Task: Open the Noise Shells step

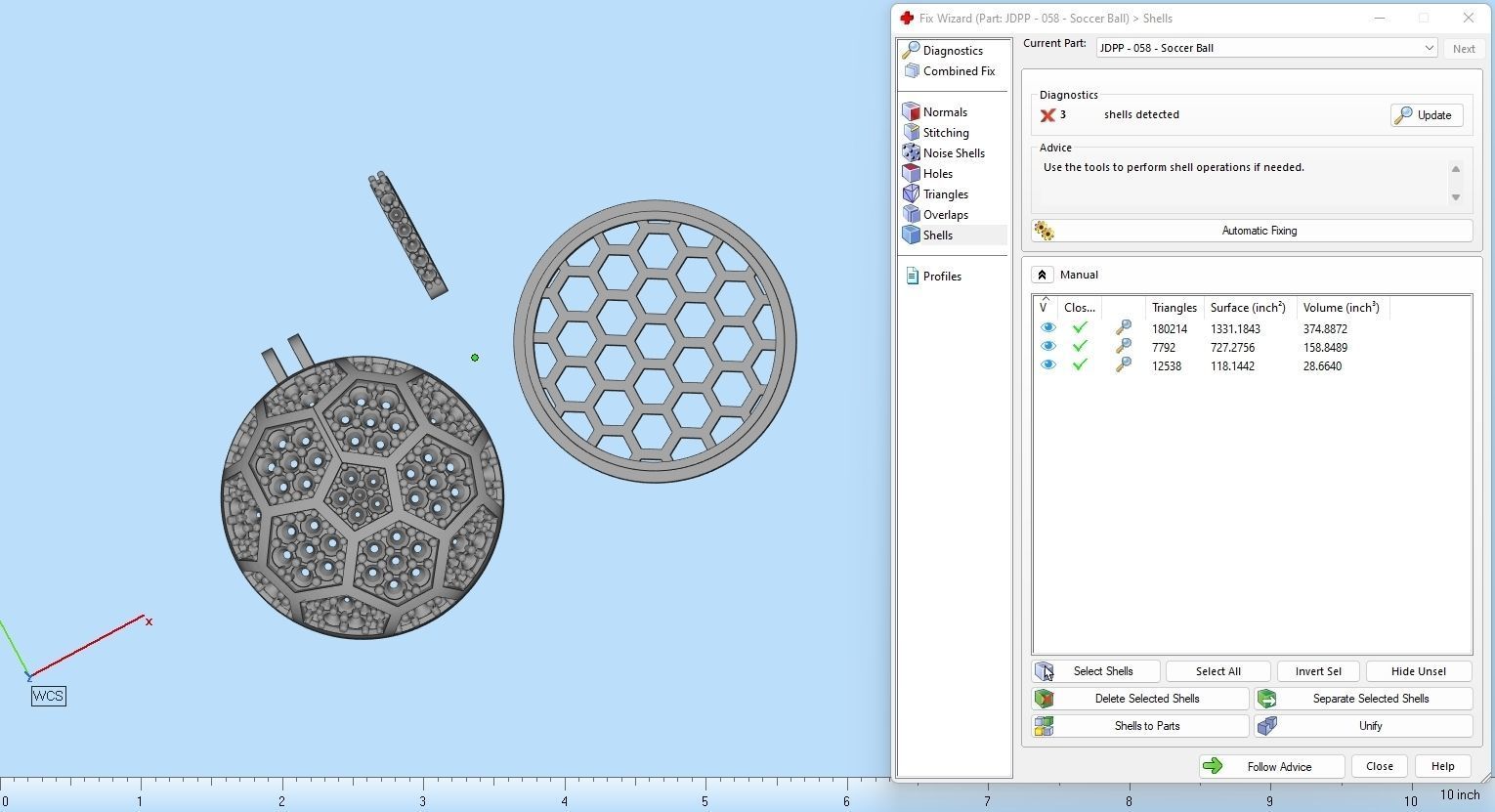Action: pos(954,153)
